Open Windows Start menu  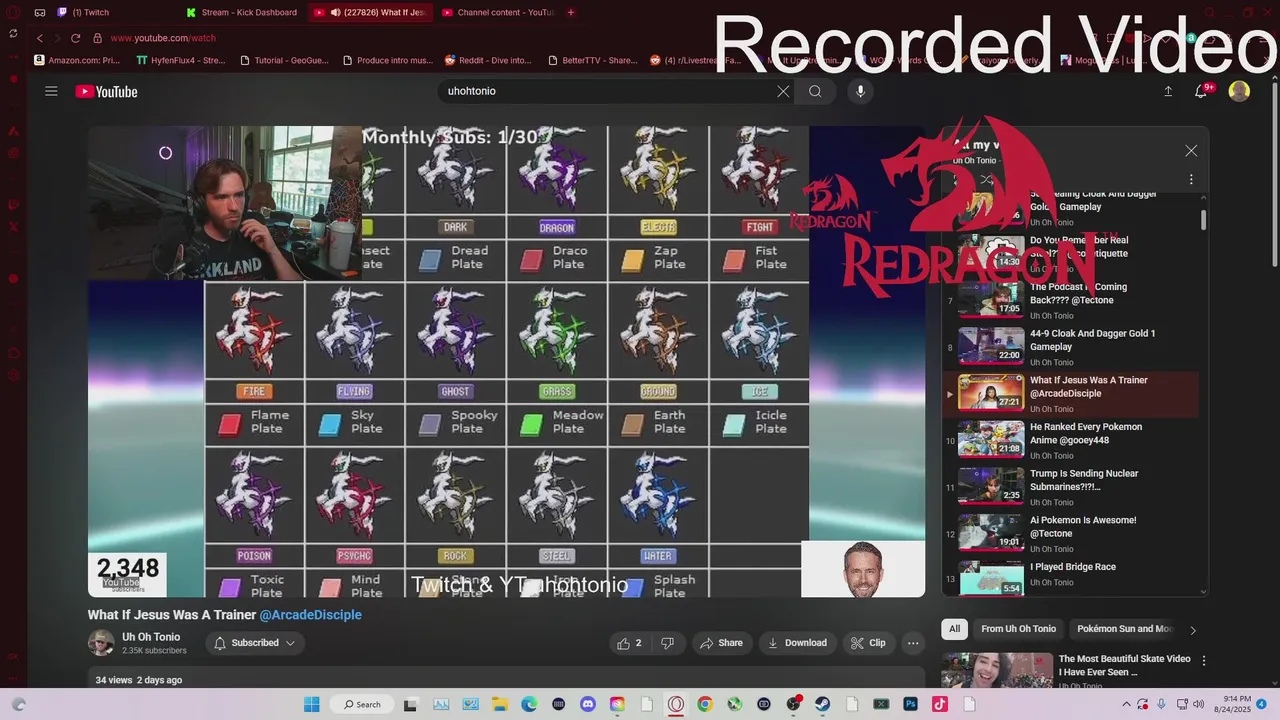(x=311, y=704)
